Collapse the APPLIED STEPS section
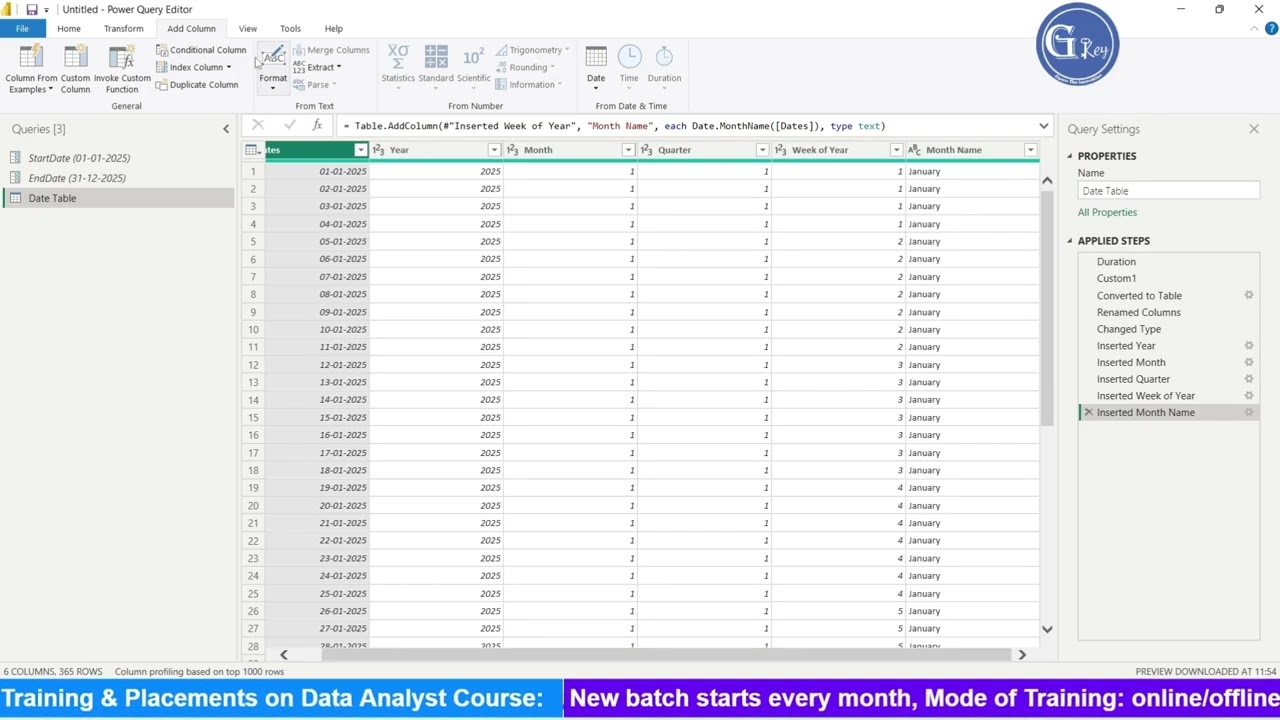1280x720 pixels. (x=1069, y=241)
